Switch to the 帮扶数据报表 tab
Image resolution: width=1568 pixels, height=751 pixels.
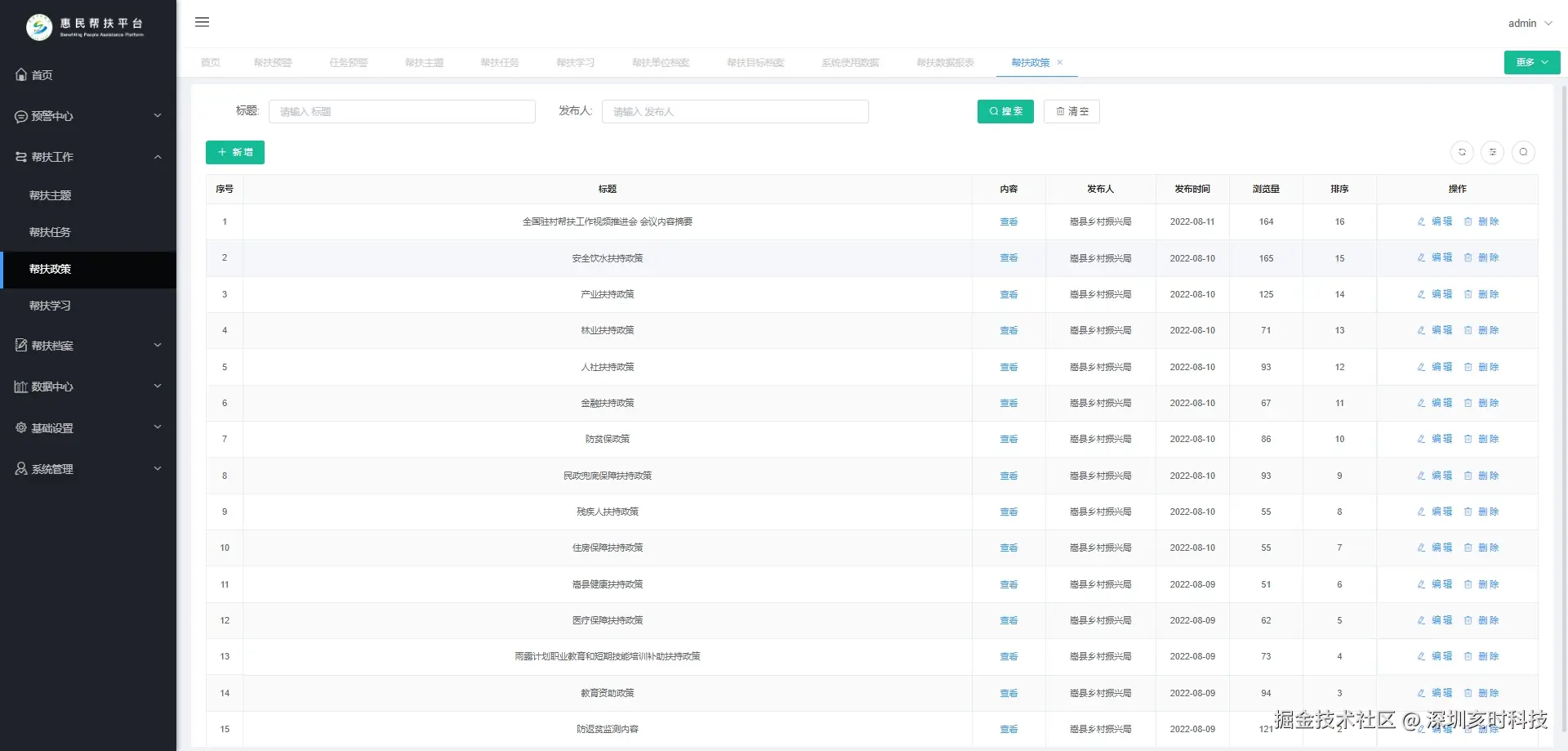coord(946,63)
